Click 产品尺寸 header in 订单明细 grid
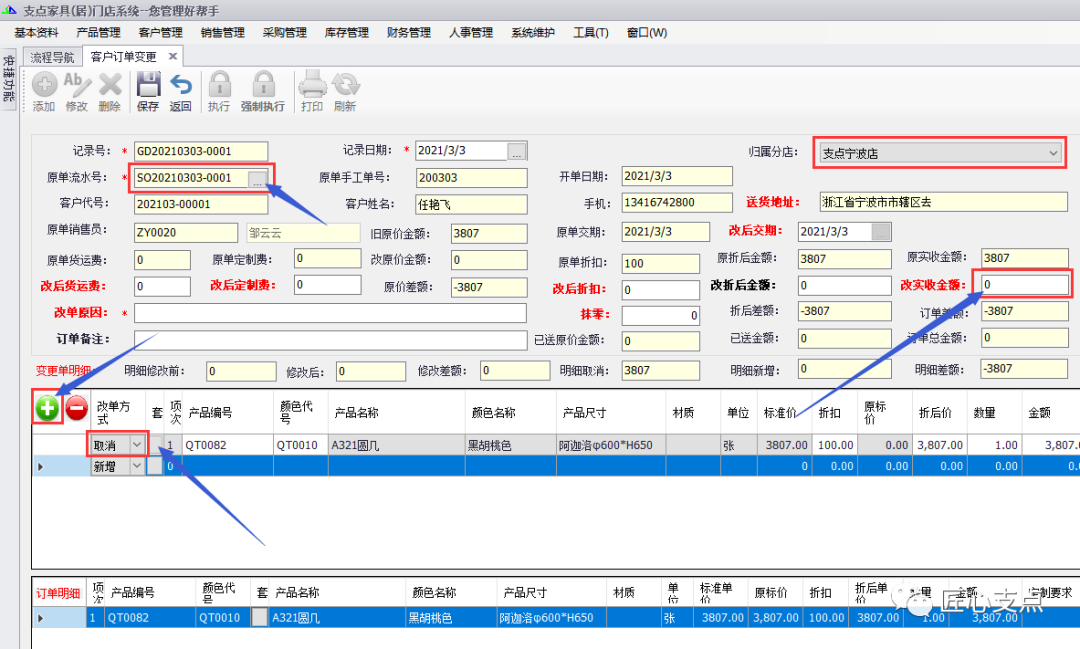 coord(551,593)
